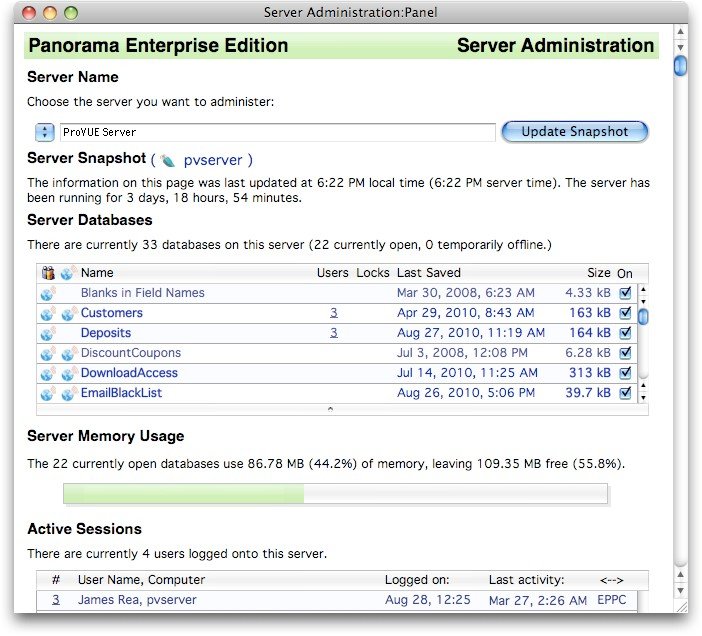702x636 pixels.
Task: Click 'James Rea, pvserver' session entry
Action: click(137, 600)
